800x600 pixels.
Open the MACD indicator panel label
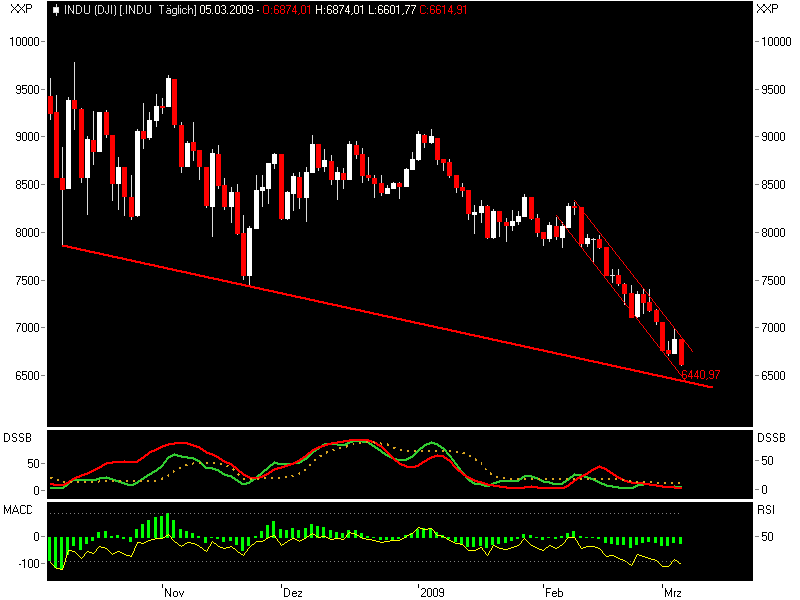tap(16, 508)
